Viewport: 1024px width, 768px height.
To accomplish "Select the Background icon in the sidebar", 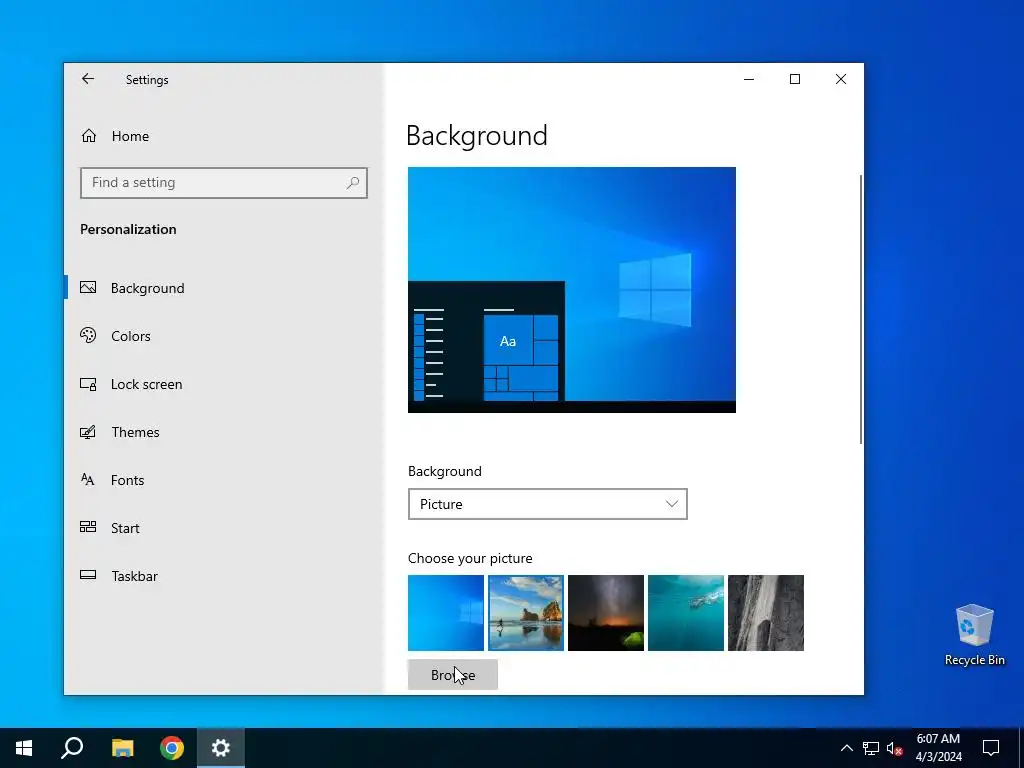I will point(88,287).
